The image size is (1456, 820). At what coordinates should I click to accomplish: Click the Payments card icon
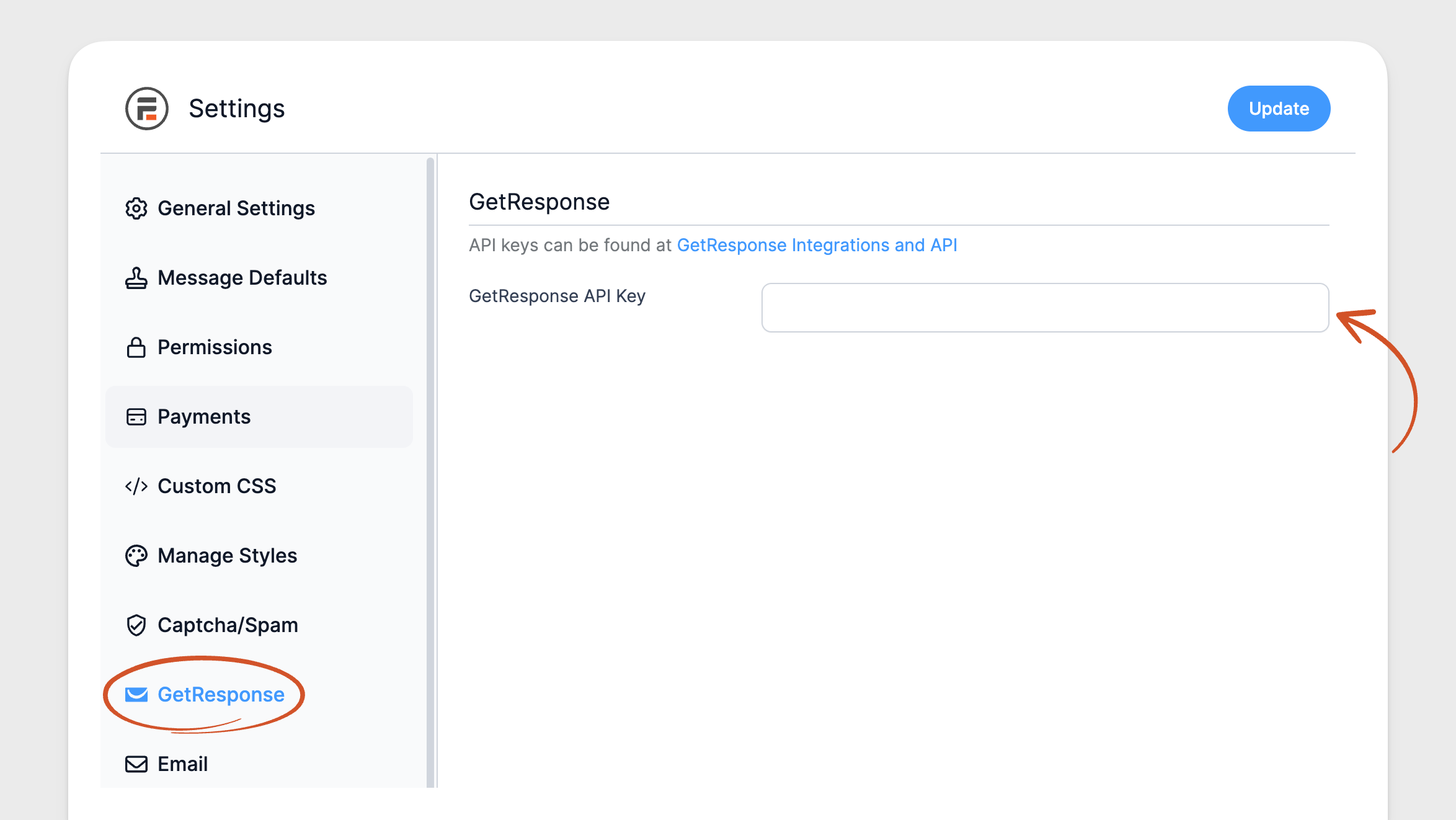(x=136, y=417)
